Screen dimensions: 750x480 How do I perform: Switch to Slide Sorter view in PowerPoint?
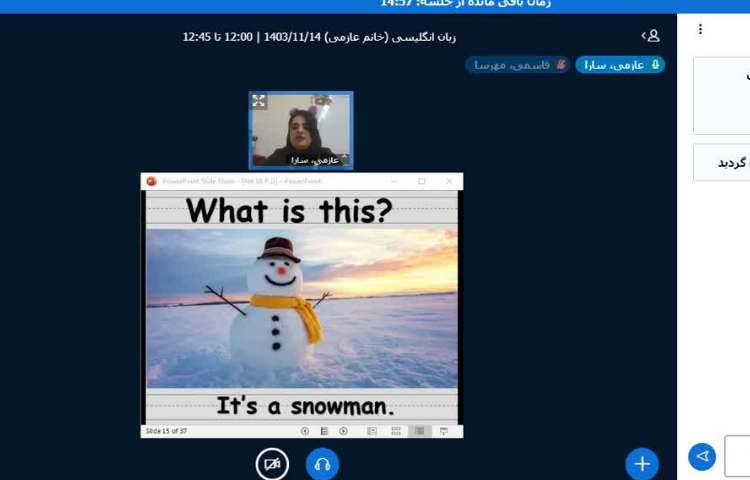coord(396,431)
